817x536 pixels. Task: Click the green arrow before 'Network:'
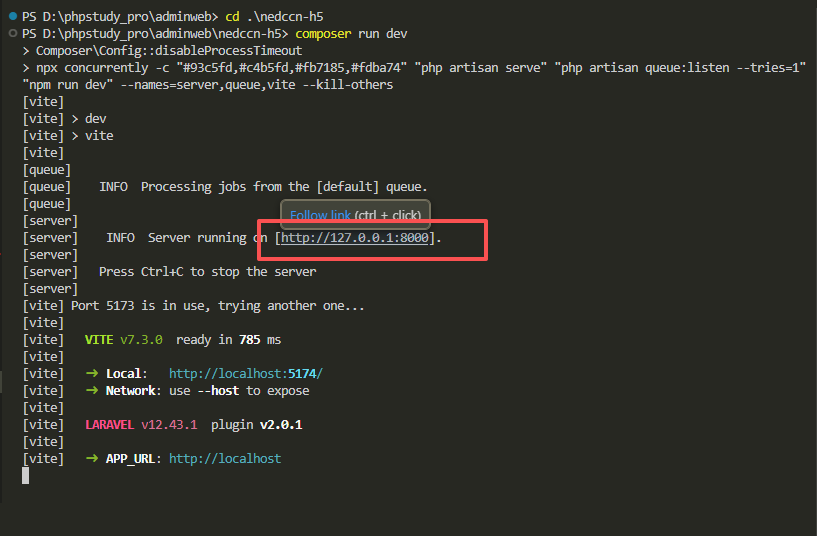click(92, 390)
